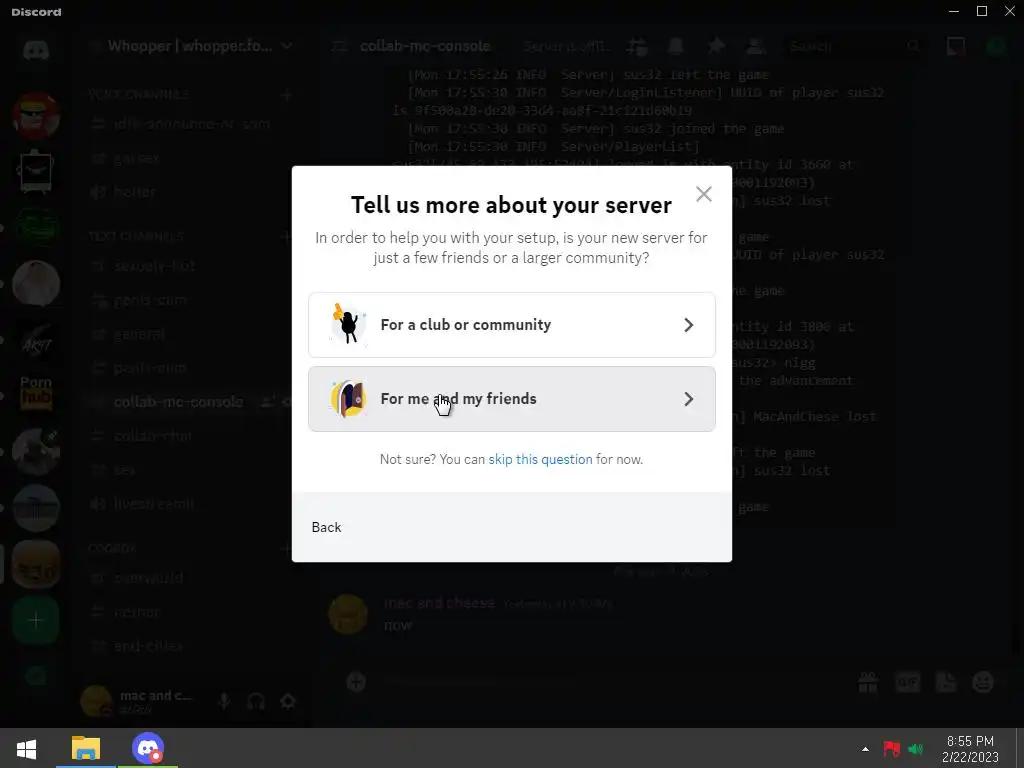Click the club or community illustration icon
The height and width of the screenshot is (768, 1024).
347,324
